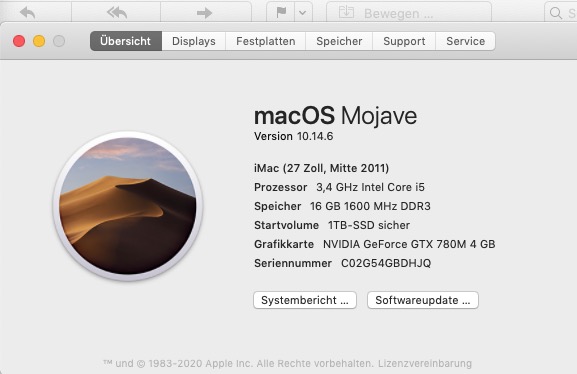Close the window with the red button
The height and width of the screenshot is (374, 577).
[19, 41]
